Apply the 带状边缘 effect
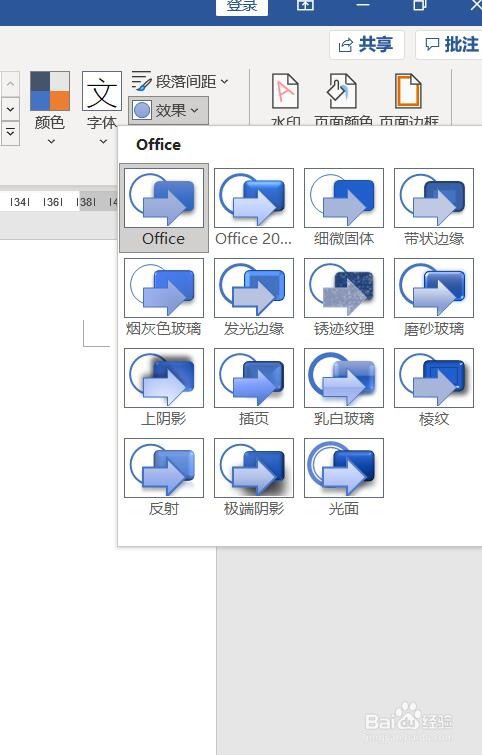This screenshot has height=755, width=482. (434, 208)
